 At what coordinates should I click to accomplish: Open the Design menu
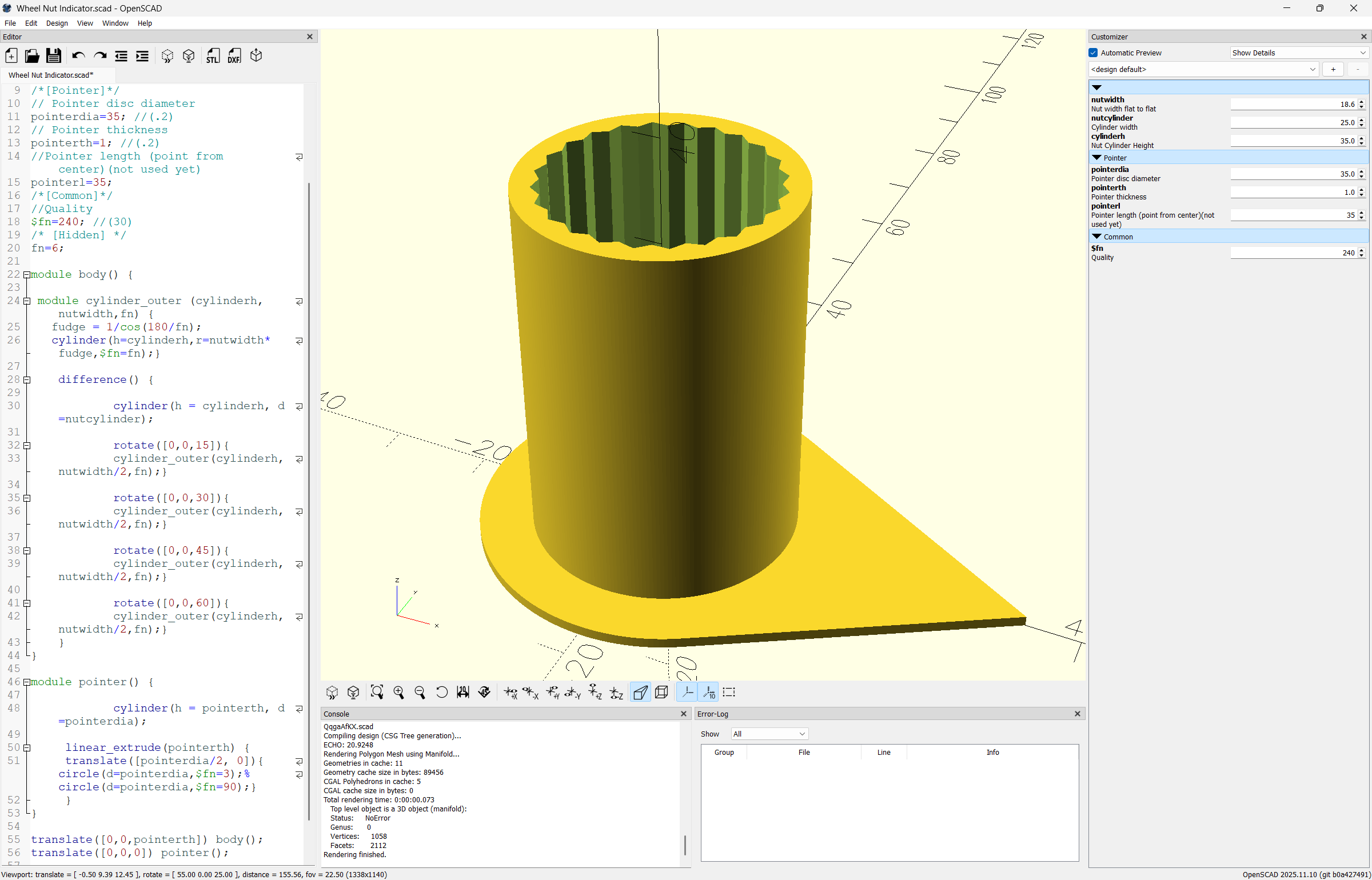[57, 23]
